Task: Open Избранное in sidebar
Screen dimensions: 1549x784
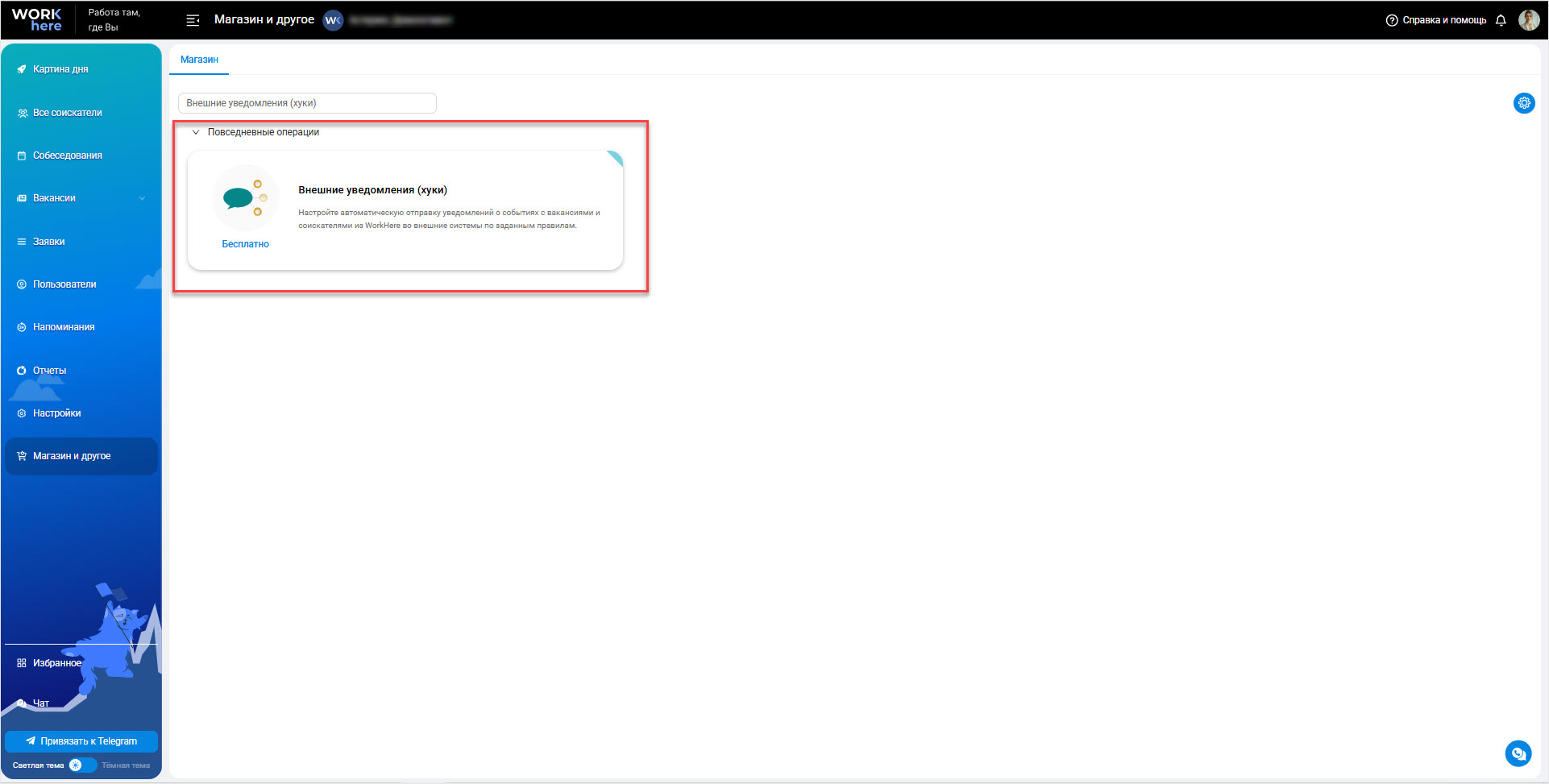Action: click(x=56, y=663)
